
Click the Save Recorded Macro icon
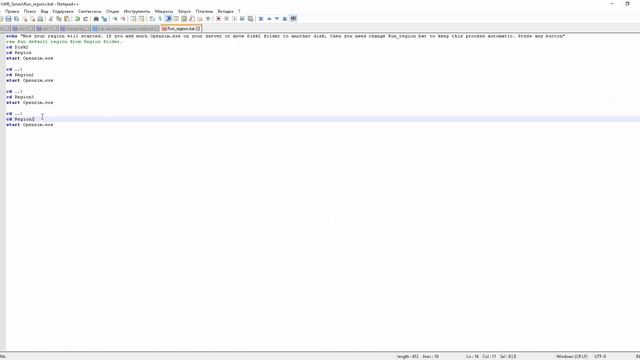251,19
